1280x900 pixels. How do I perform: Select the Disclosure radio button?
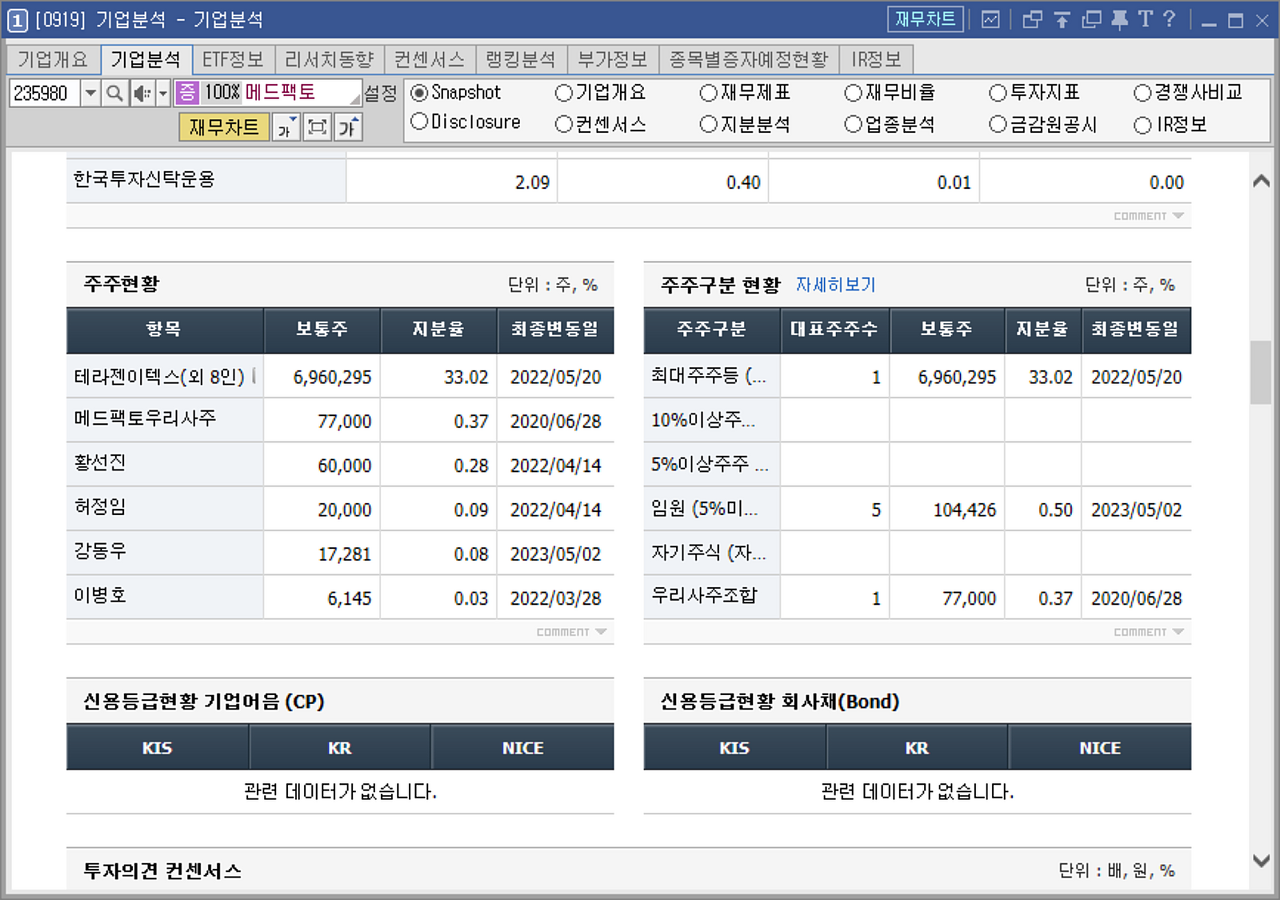[x=419, y=122]
